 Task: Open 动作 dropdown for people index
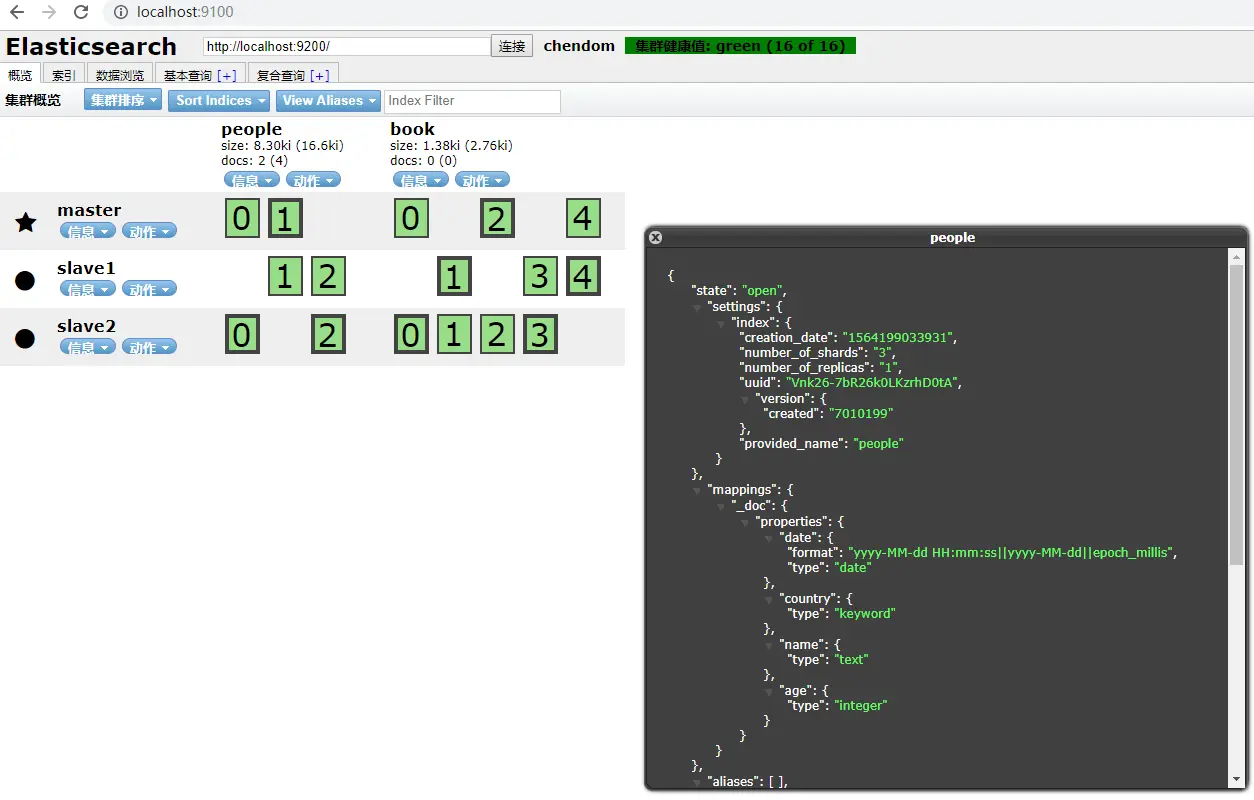tap(313, 180)
